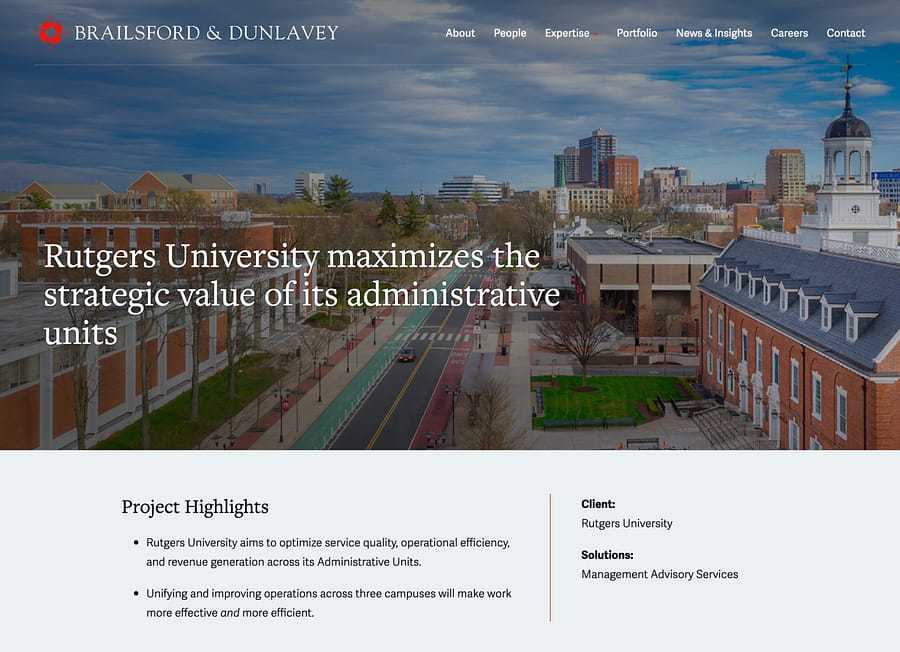This screenshot has width=900, height=652.
Task: Open Management Advisory Services solution text
Action: point(660,574)
